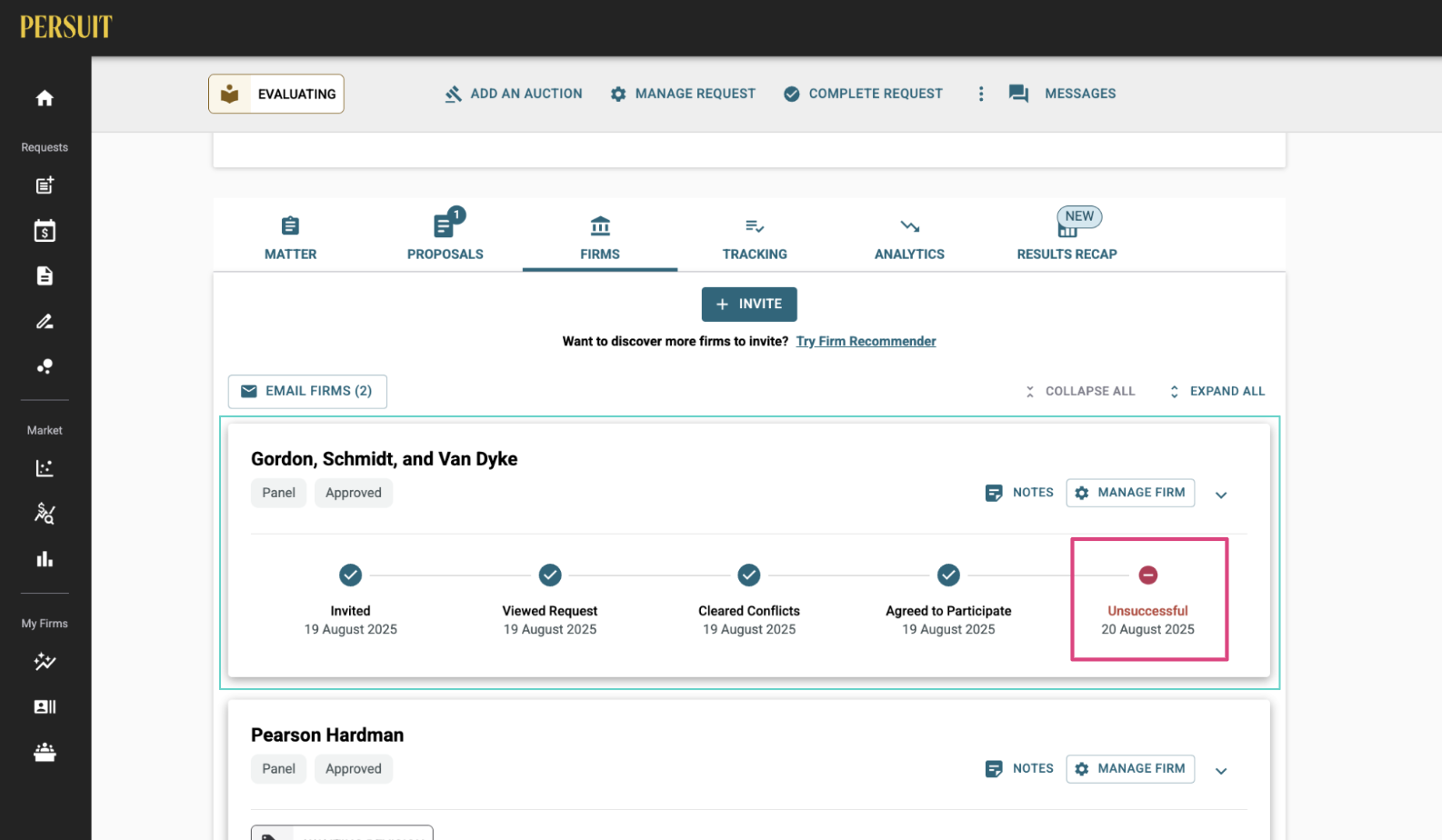Click the Gordon, Schmidt, and Van Dyke firm name
1442x840 pixels.
click(x=384, y=459)
